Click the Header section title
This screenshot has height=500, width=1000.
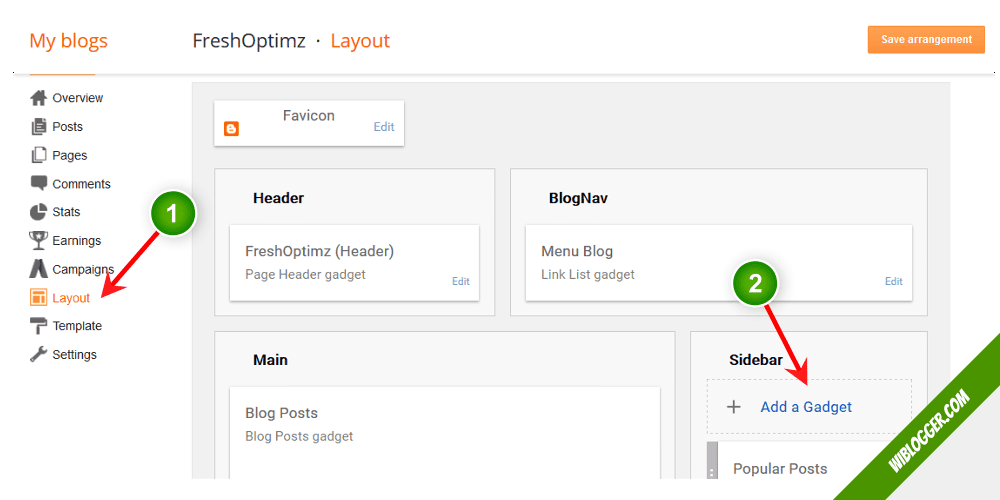click(278, 198)
